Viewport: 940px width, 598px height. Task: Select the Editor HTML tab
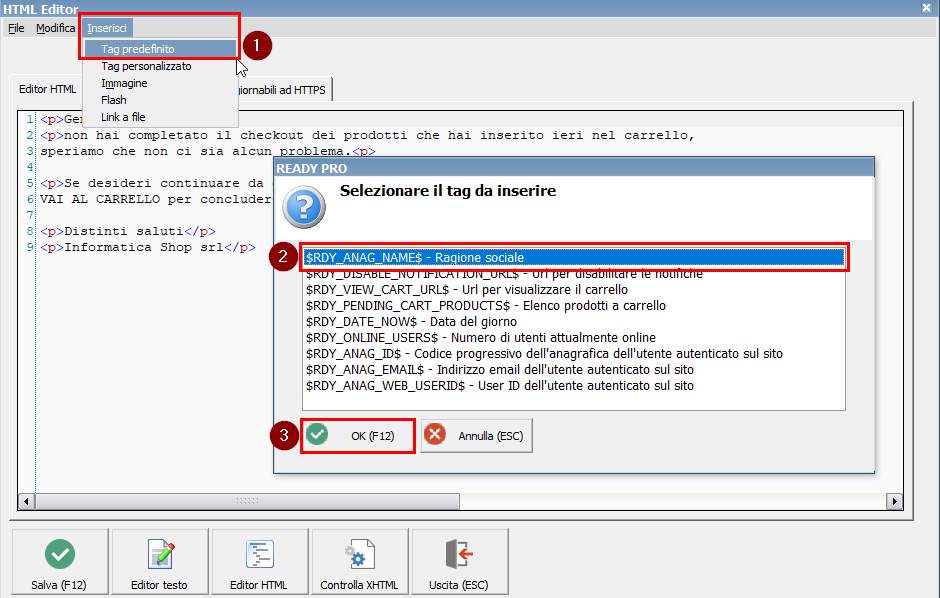pyautogui.click(x=48, y=89)
